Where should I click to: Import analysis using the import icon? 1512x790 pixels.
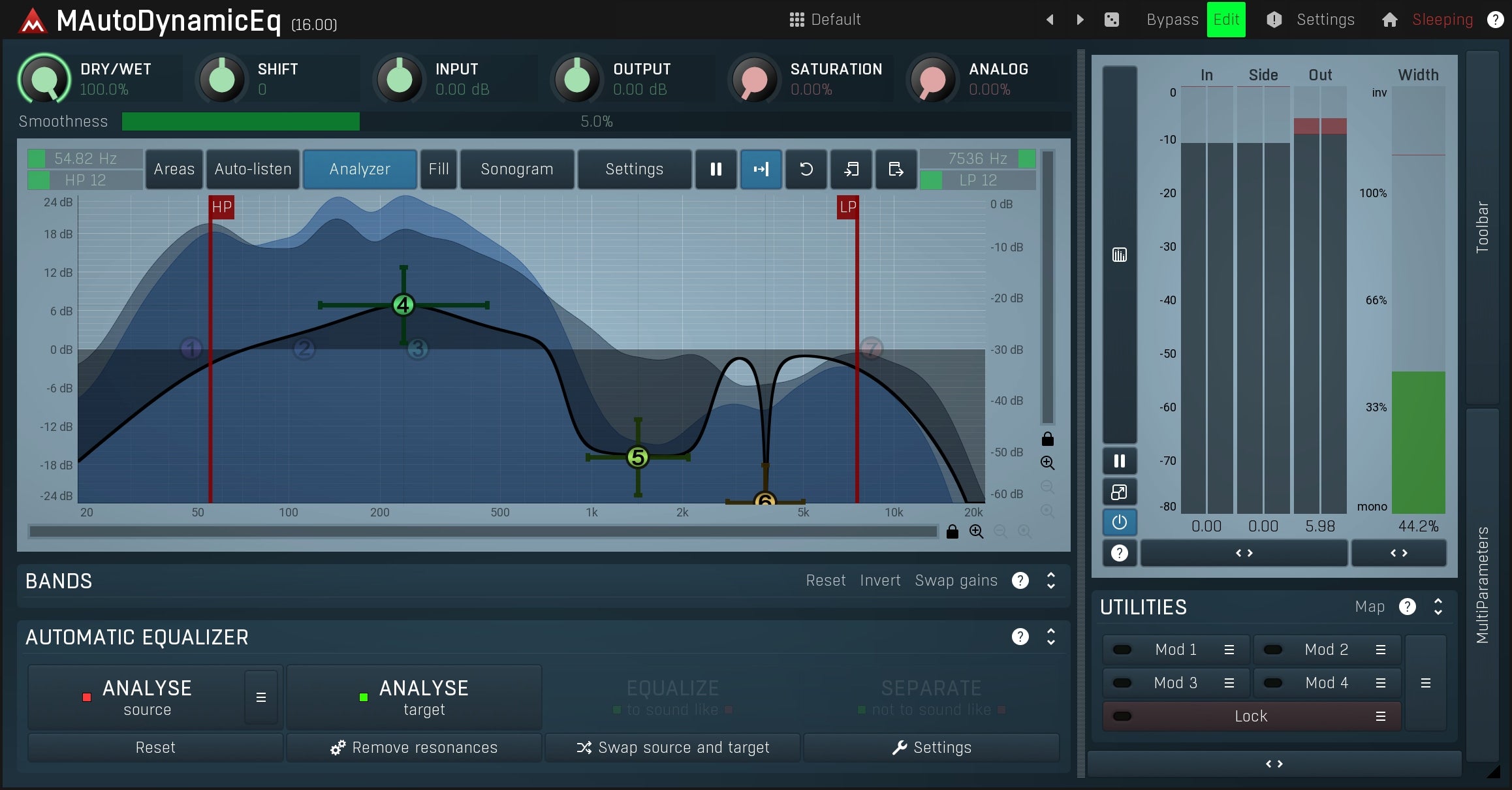pyautogui.click(x=851, y=169)
